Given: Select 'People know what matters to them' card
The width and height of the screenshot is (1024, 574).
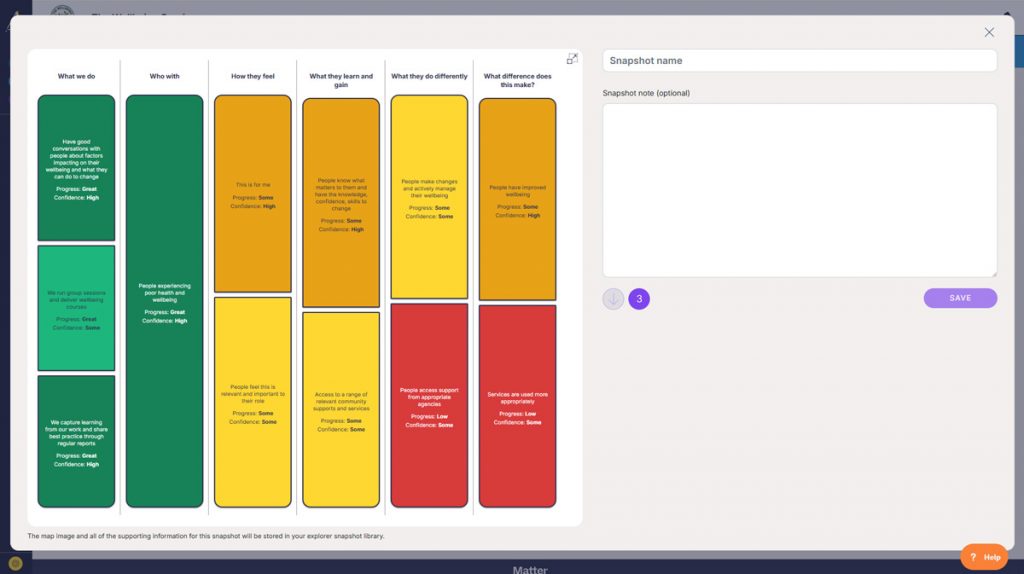Looking at the screenshot, I should tap(341, 202).
